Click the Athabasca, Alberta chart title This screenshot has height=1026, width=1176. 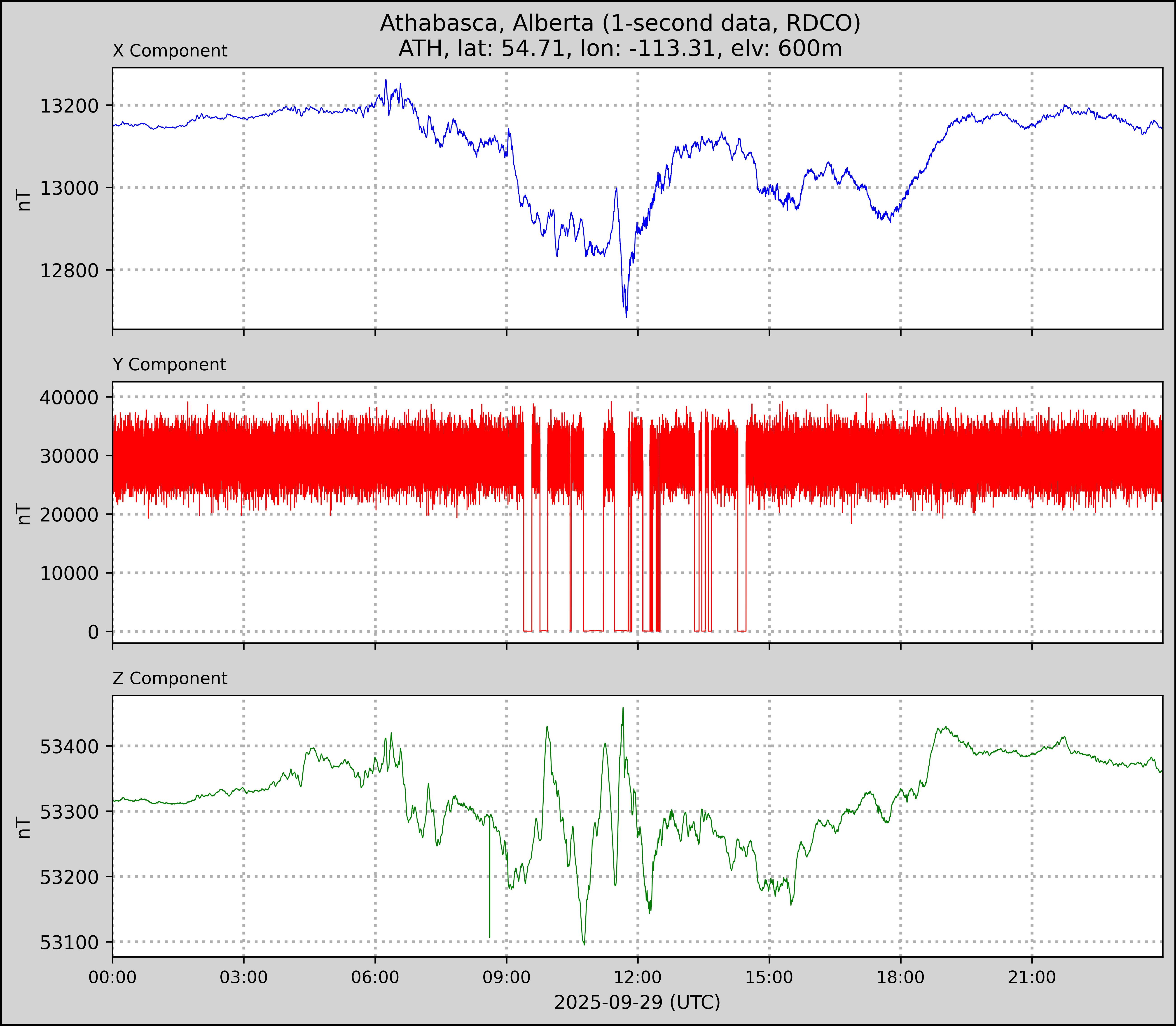(620, 23)
